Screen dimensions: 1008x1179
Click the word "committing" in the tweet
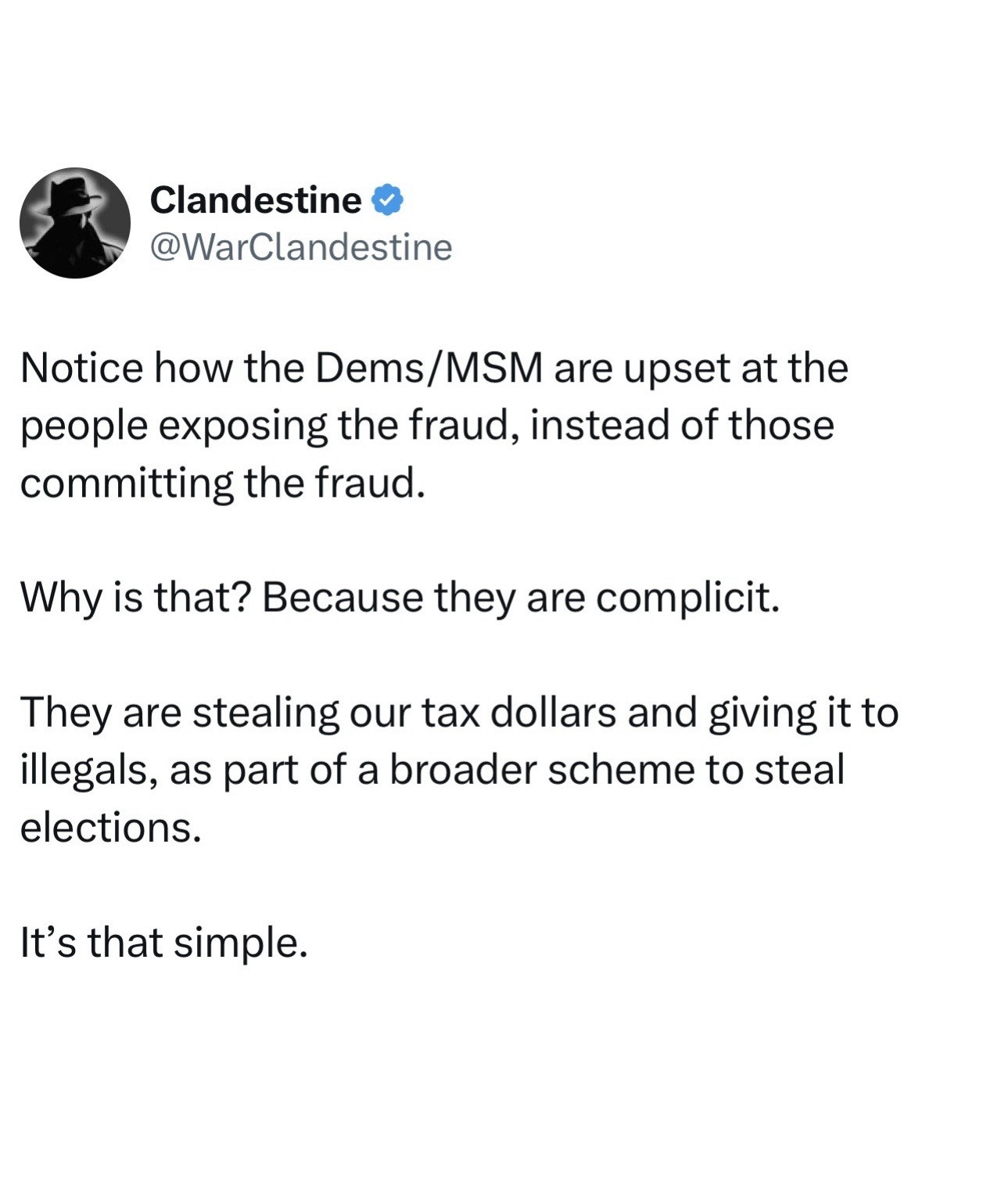pyautogui.click(x=126, y=483)
